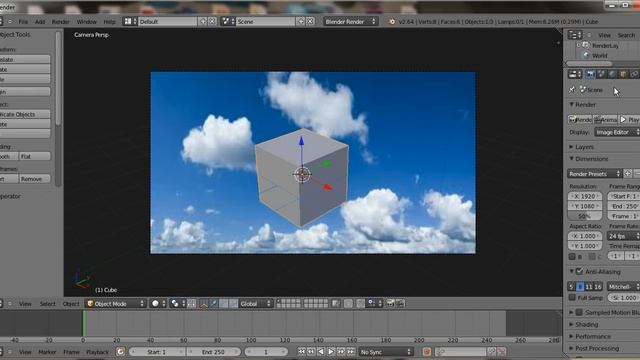
Task: Open the Mitchell filter dropdown
Action: tap(623, 287)
